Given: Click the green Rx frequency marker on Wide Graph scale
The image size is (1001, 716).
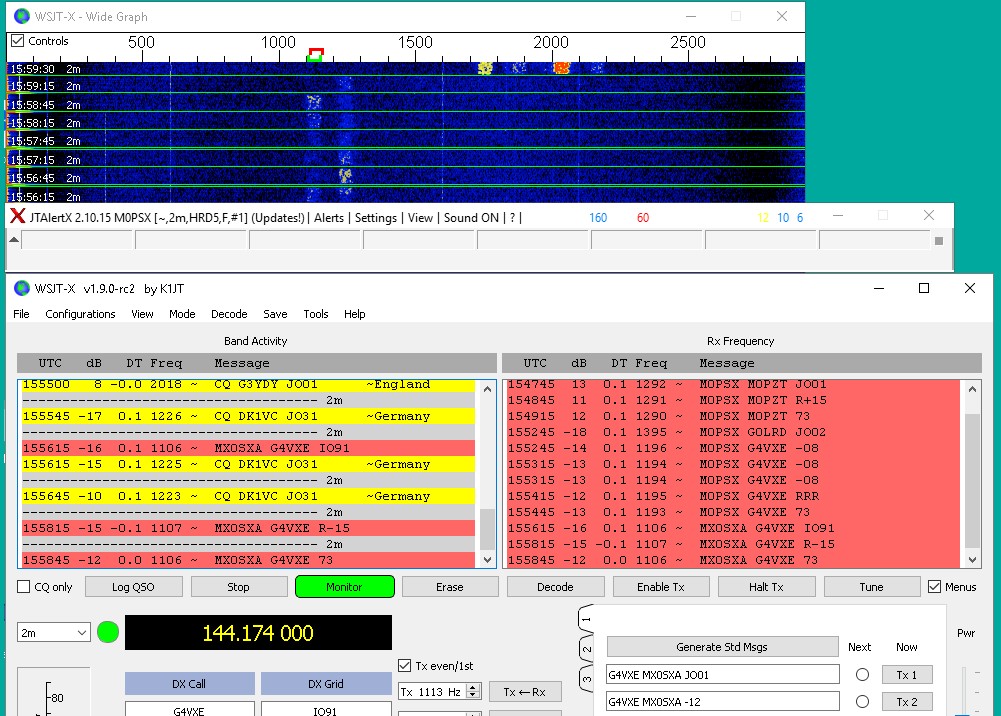Looking at the screenshot, I should point(313,58).
